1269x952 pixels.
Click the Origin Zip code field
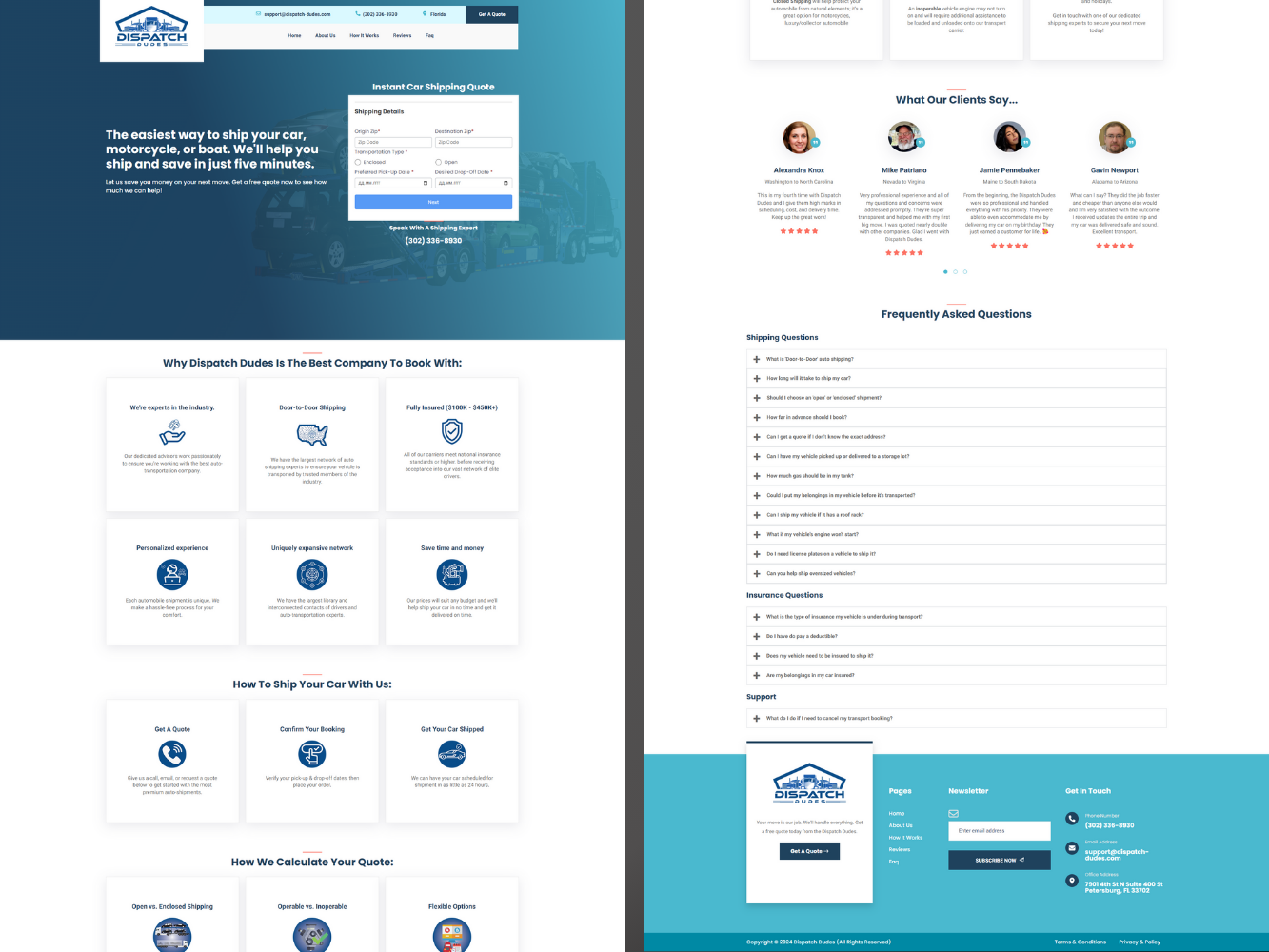coord(393,142)
